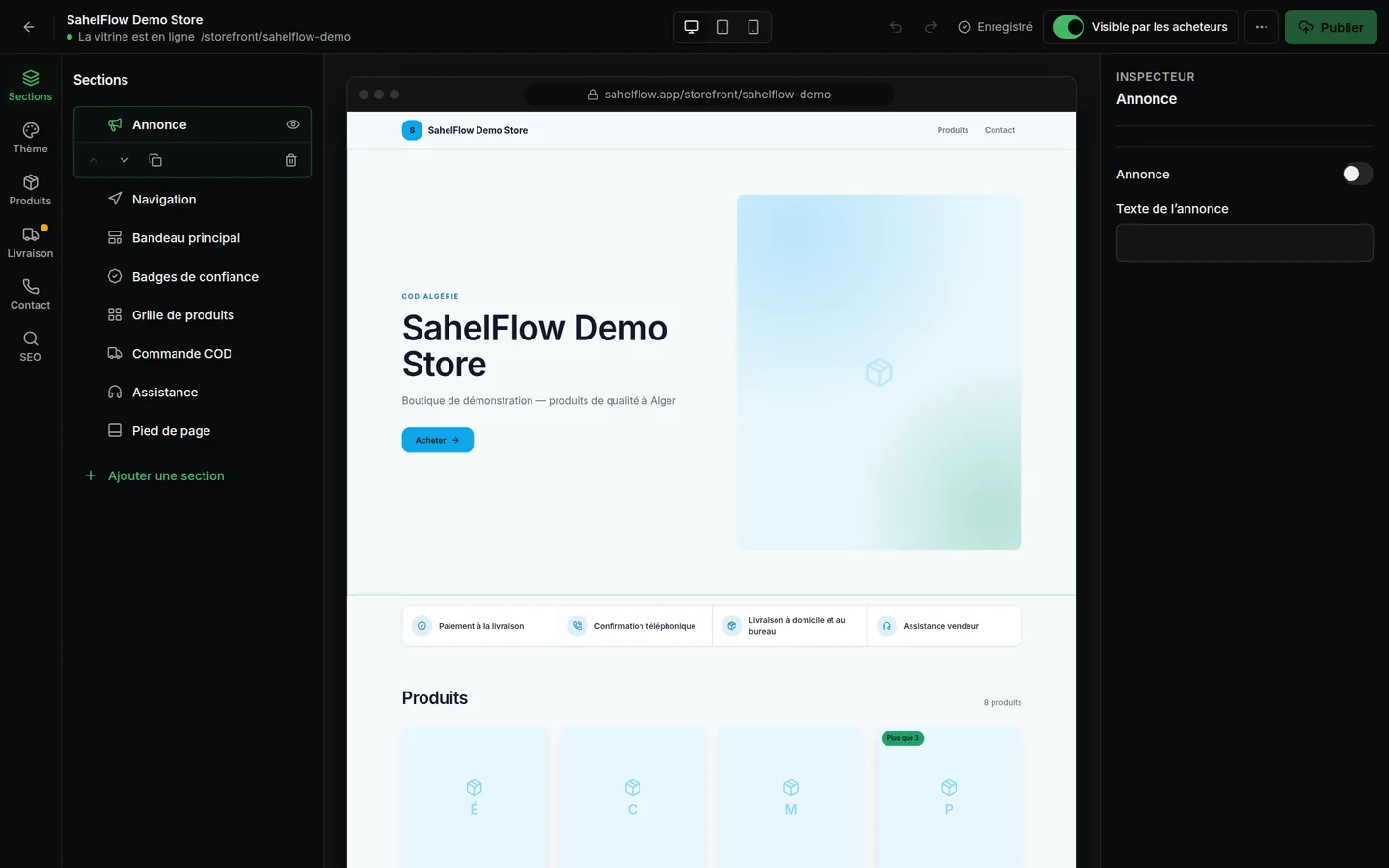Select the Pied de page section

[x=192, y=431]
